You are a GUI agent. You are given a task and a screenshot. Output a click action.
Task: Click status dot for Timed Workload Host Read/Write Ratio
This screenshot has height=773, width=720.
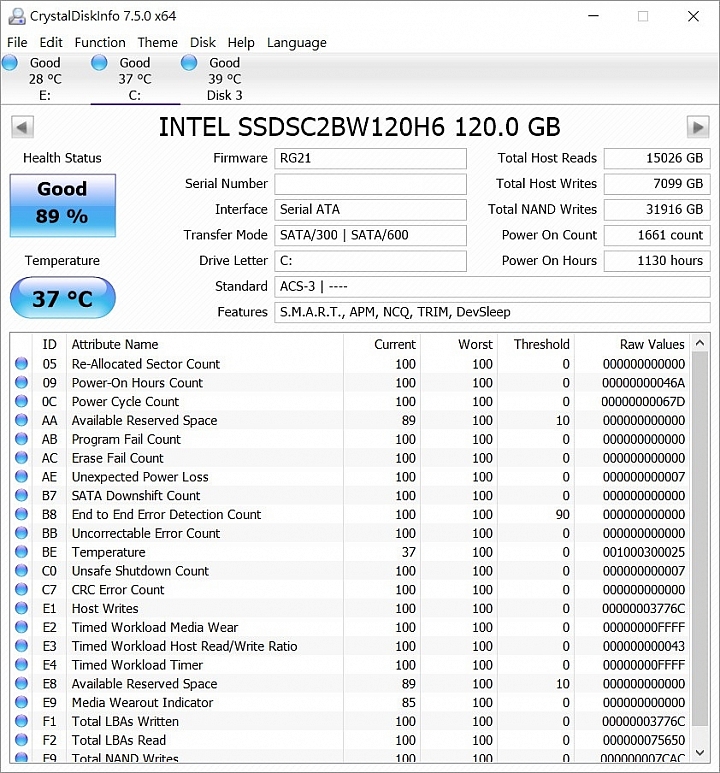[21, 646]
